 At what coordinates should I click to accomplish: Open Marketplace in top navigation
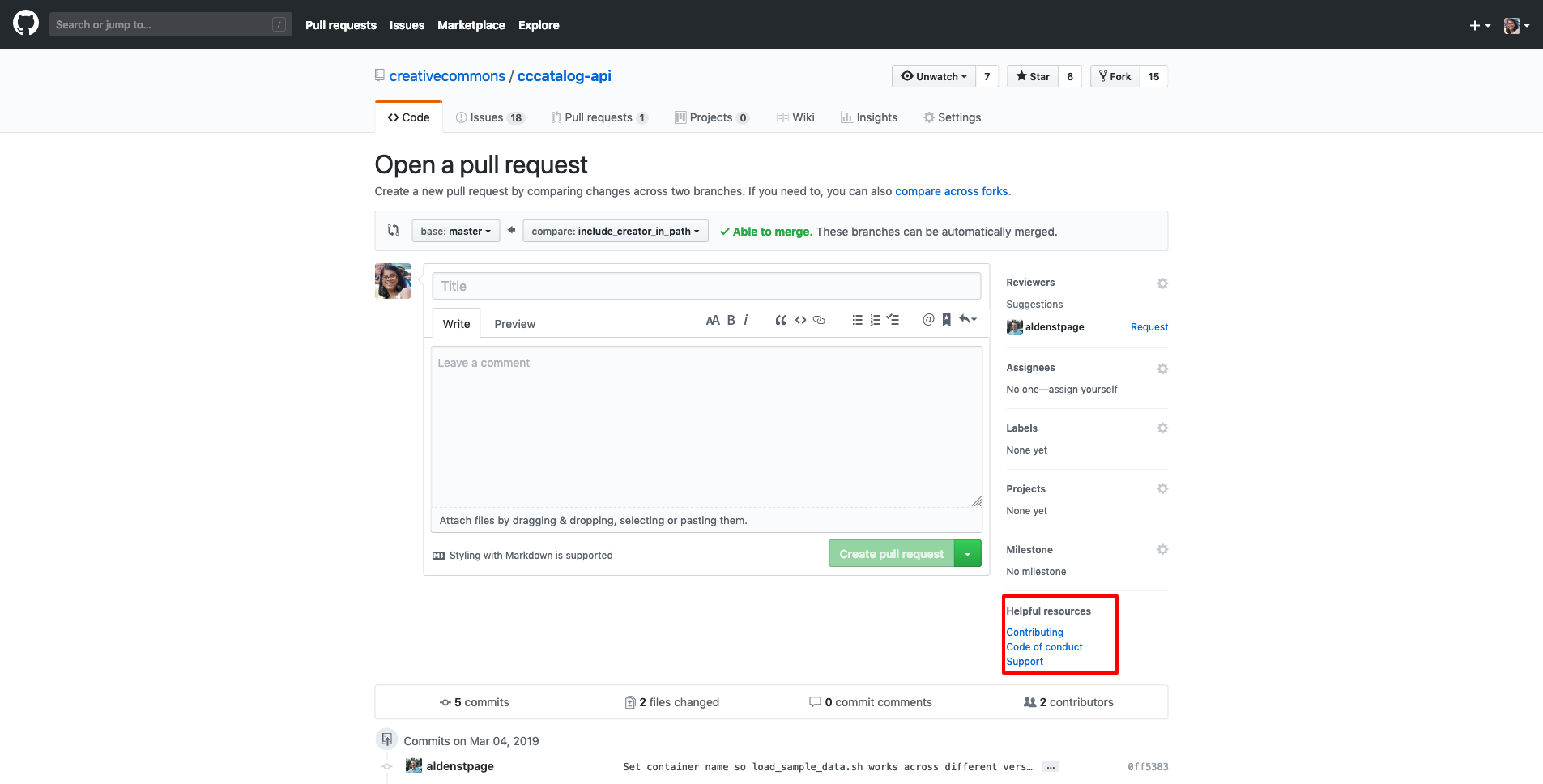click(x=471, y=25)
